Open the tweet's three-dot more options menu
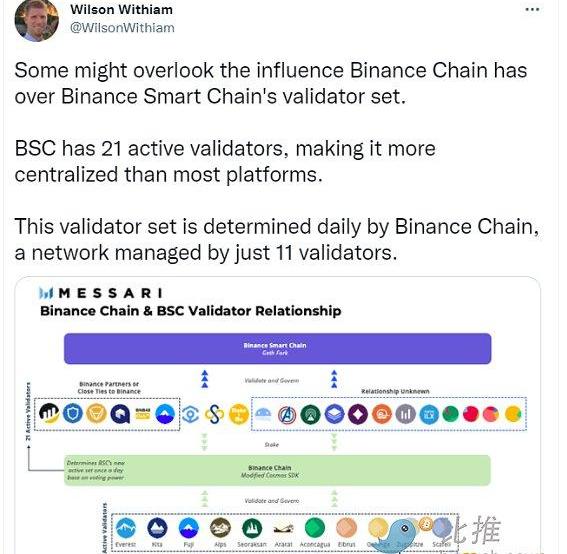This screenshot has height=554, width=567. 532,10
